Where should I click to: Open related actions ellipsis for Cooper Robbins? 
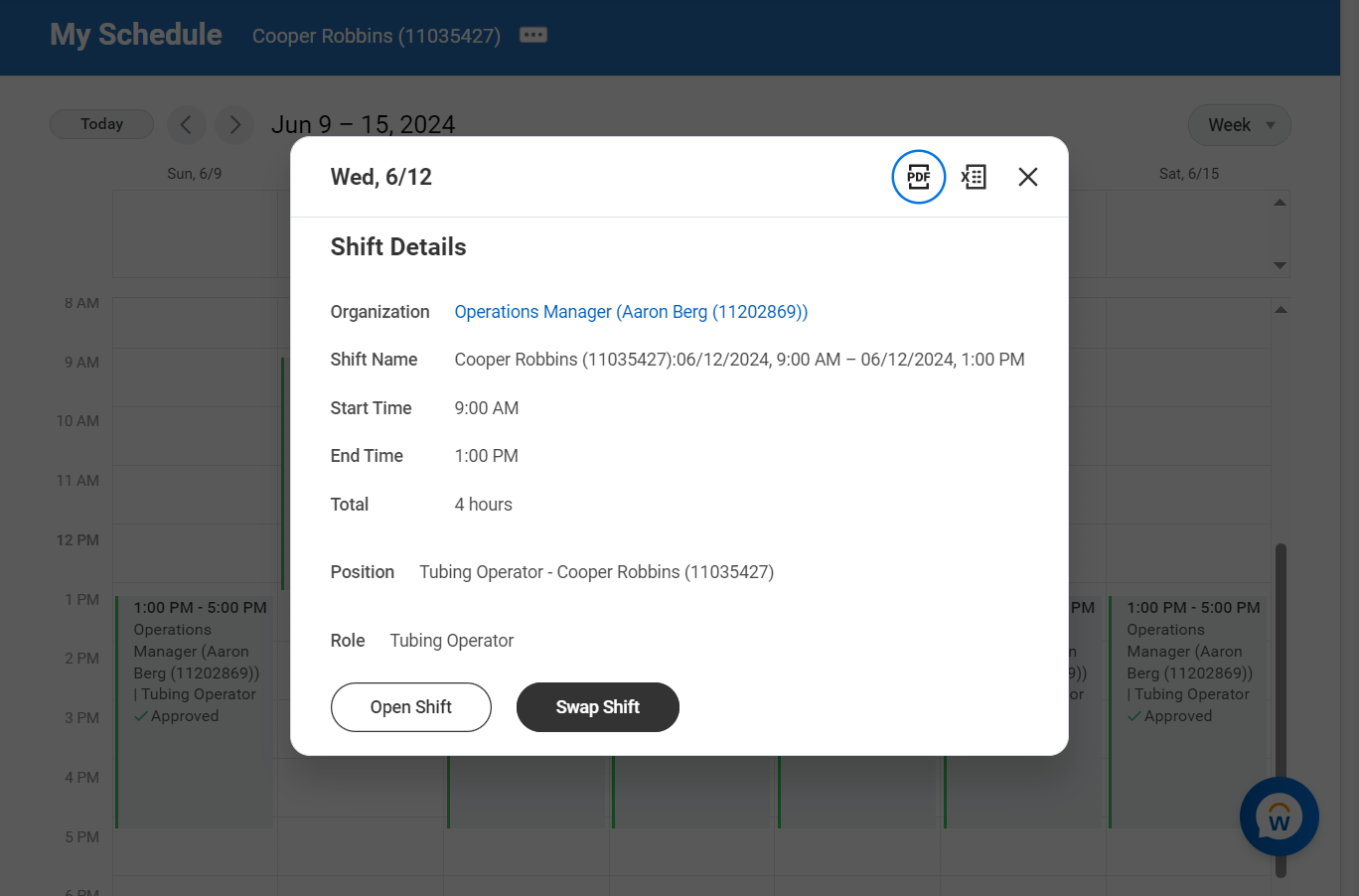pyautogui.click(x=533, y=35)
